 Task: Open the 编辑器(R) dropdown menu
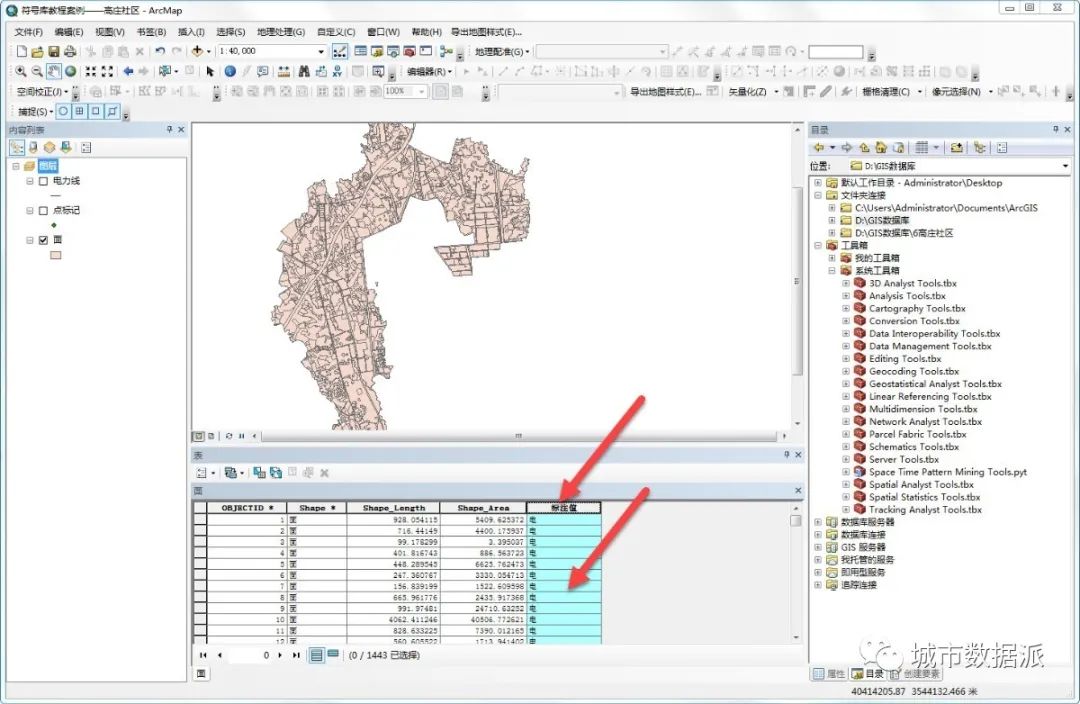[x=430, y=72]
